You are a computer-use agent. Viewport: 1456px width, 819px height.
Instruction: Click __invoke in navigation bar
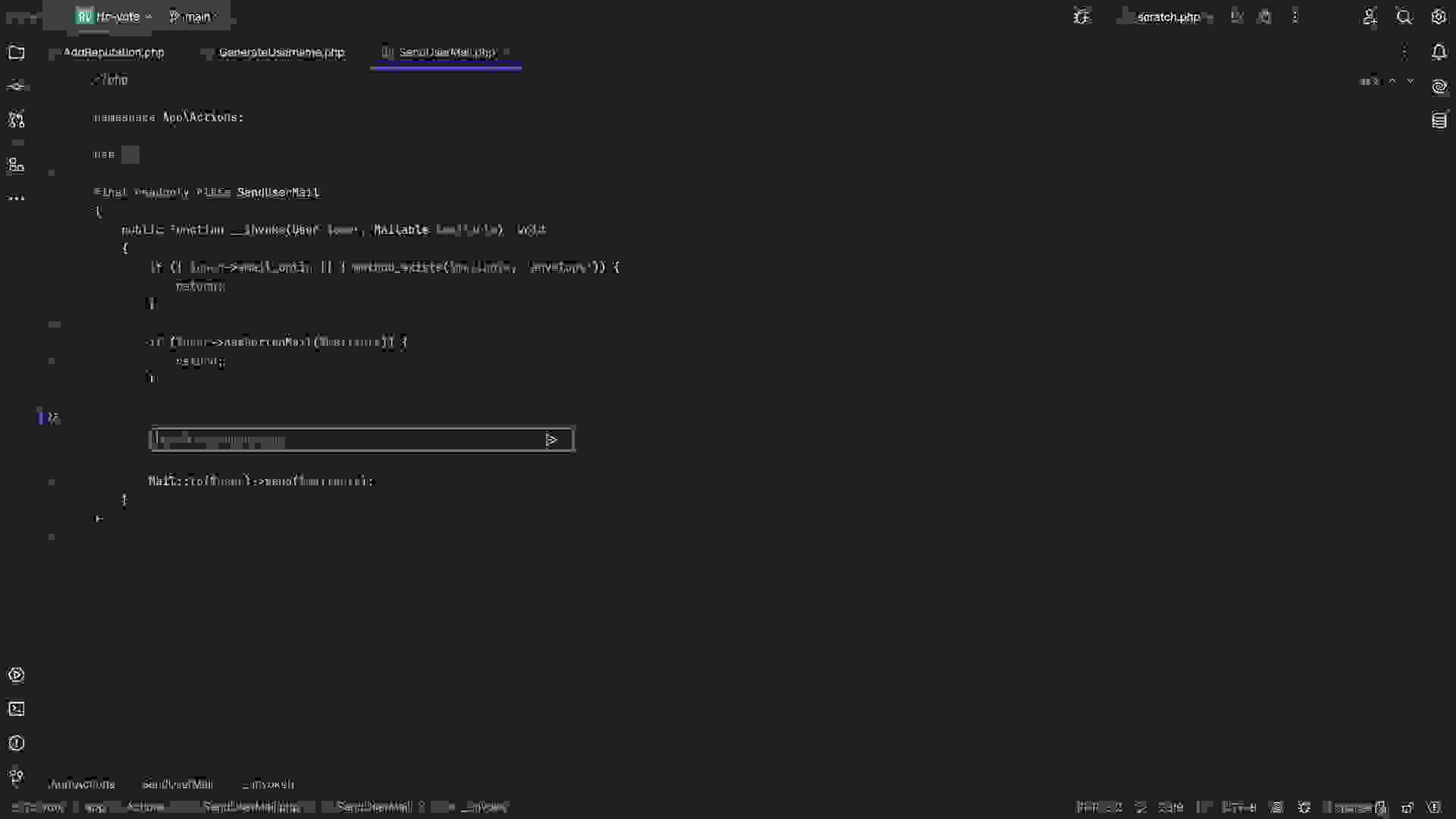pyautogui.click(x=483, y=807)
